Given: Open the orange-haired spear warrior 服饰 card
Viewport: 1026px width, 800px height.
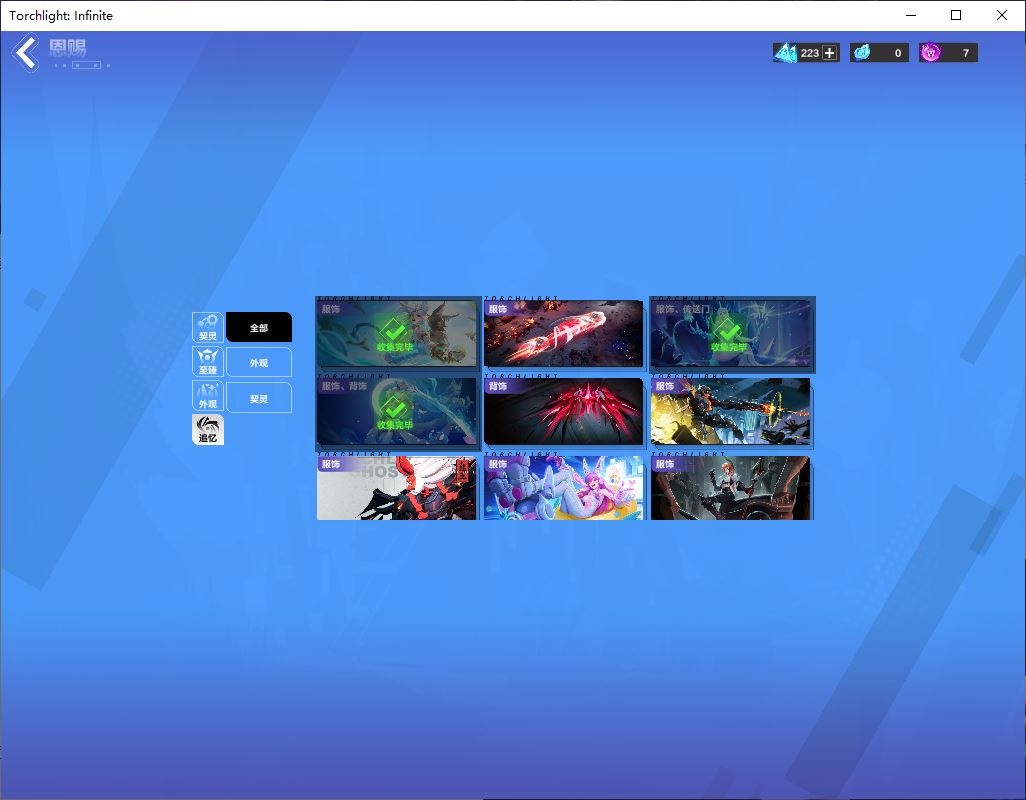Looking at the screenshot, I should coord(731,488).
